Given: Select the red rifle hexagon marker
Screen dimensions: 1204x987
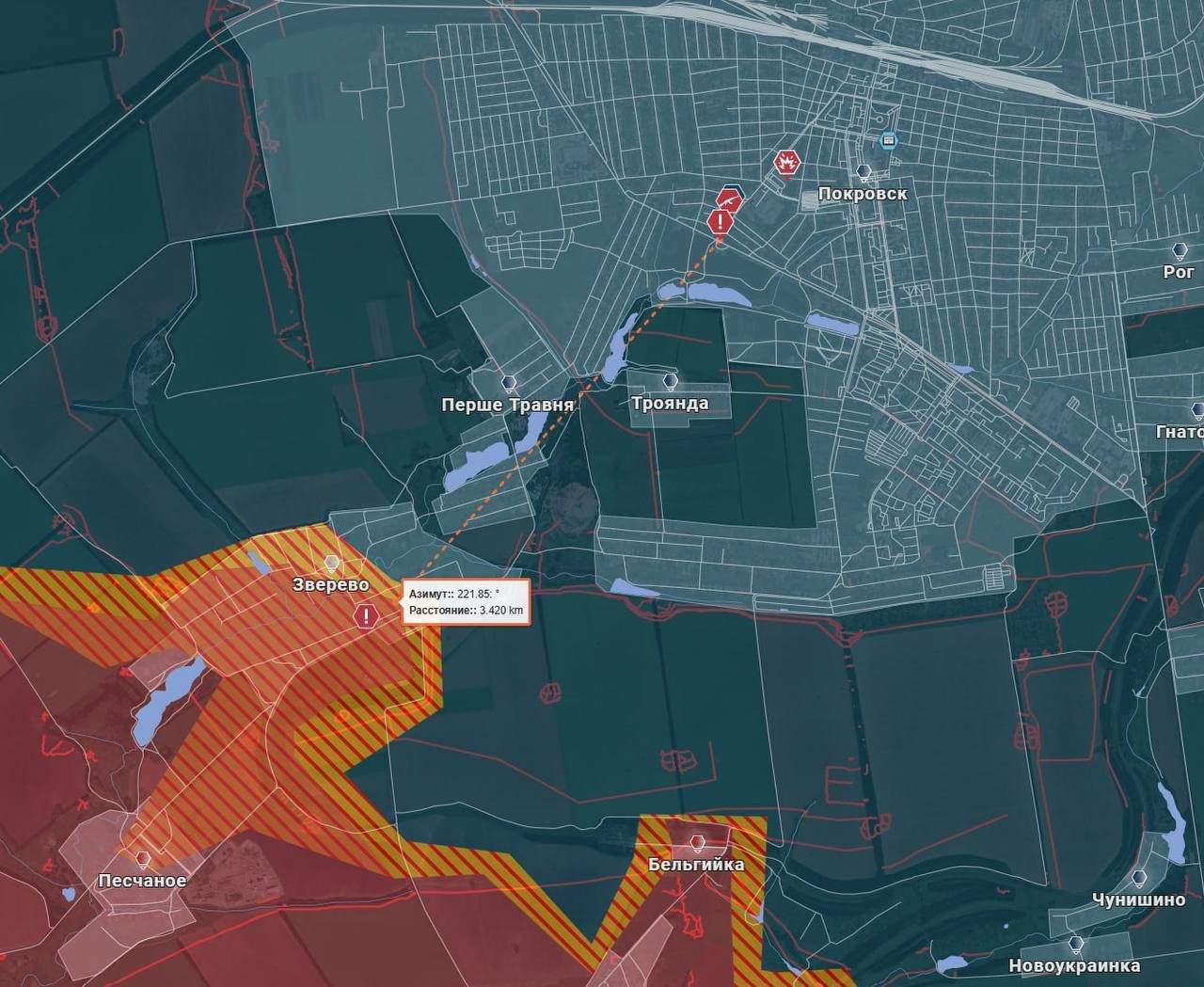Looking at the screenshot, I should pyautogui.click(x=729, y=199).
